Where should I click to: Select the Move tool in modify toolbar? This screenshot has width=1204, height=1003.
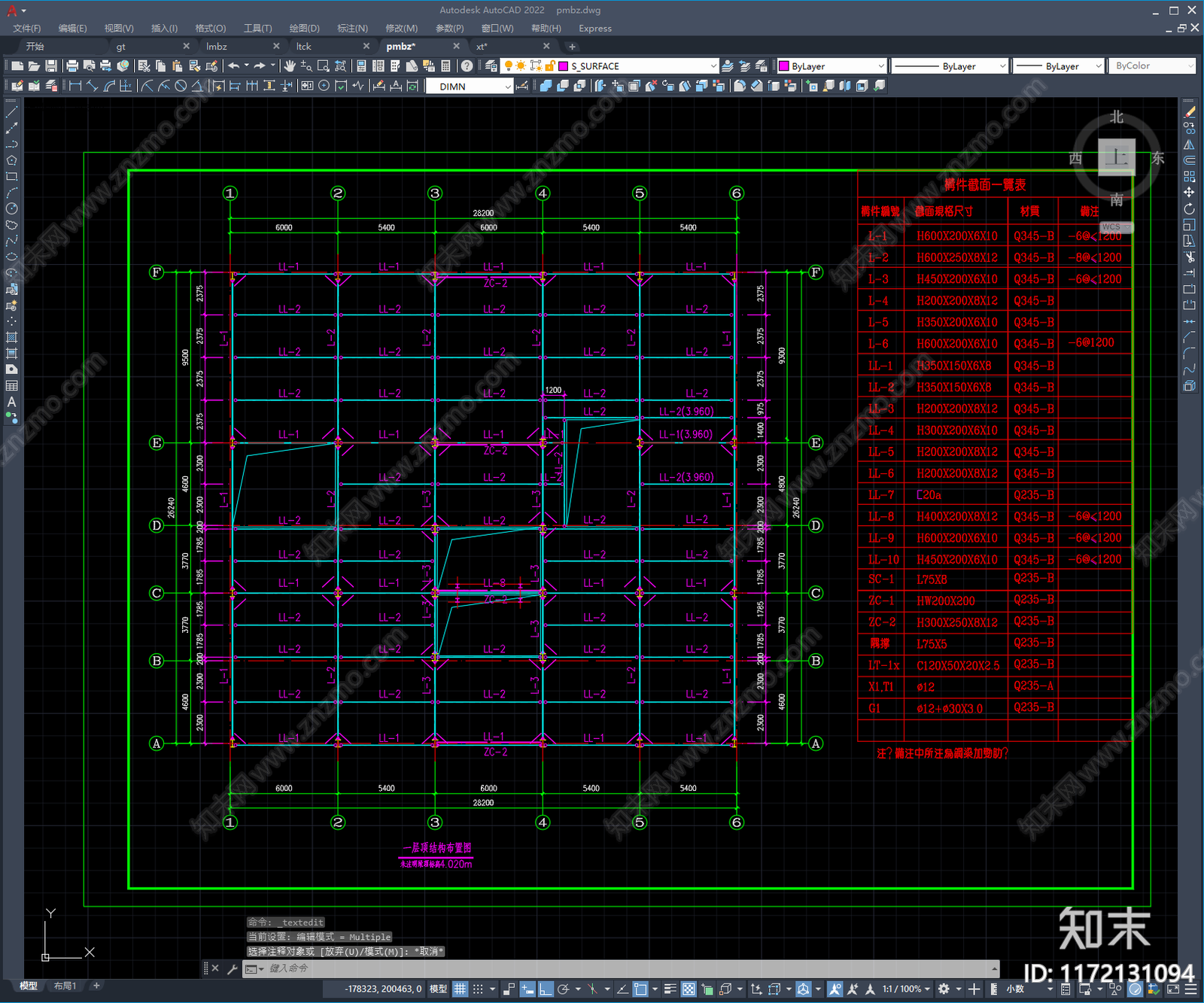[1189, 193]
